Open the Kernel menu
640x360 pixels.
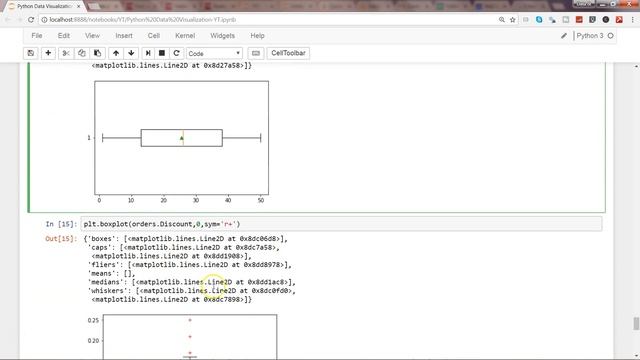coord(185,36)
